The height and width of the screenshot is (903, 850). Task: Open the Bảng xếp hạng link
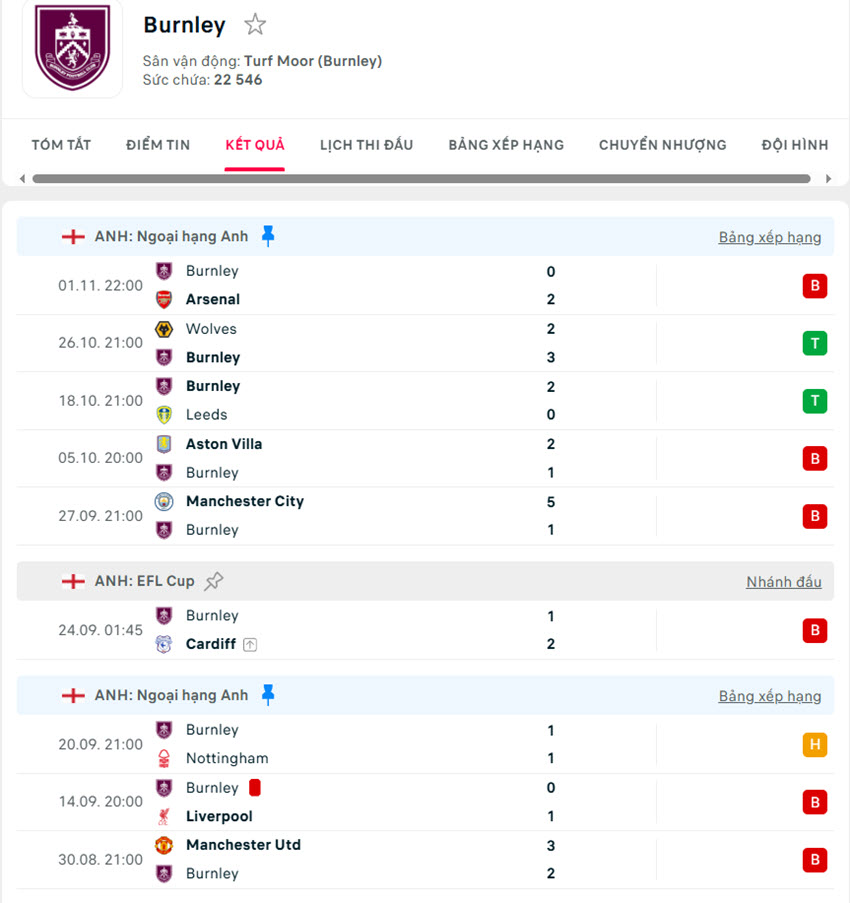[x=770, y=237]
